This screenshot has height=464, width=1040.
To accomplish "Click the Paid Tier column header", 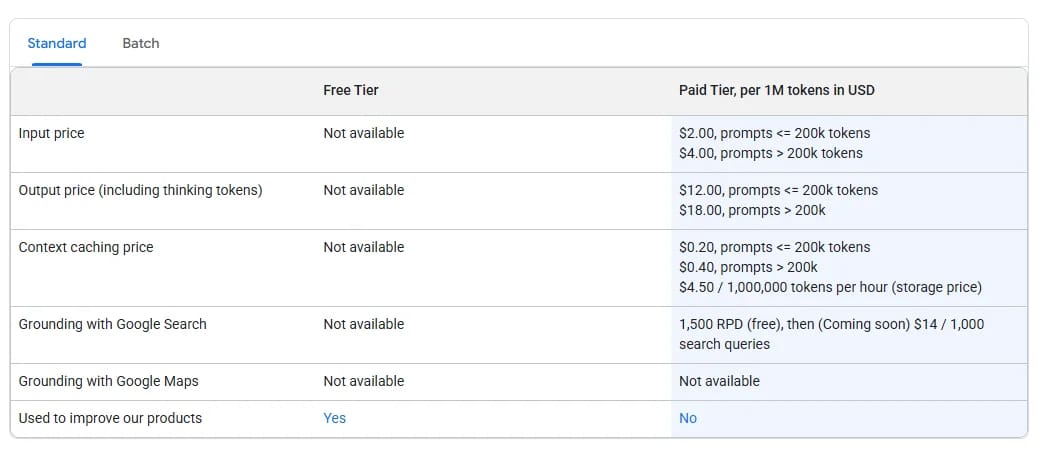I will (x=776, y=90).
